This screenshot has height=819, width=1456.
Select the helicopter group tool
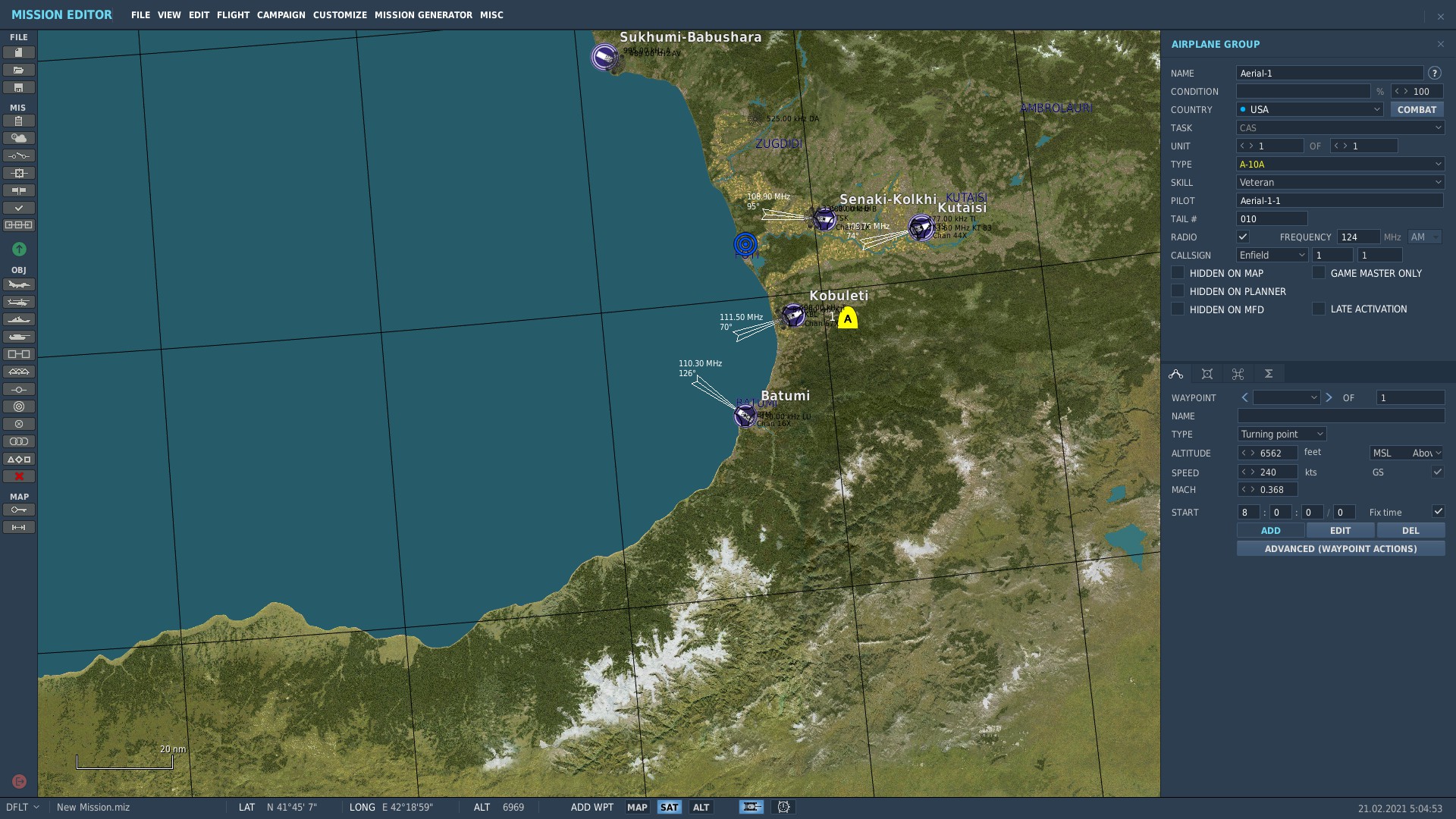19,303
